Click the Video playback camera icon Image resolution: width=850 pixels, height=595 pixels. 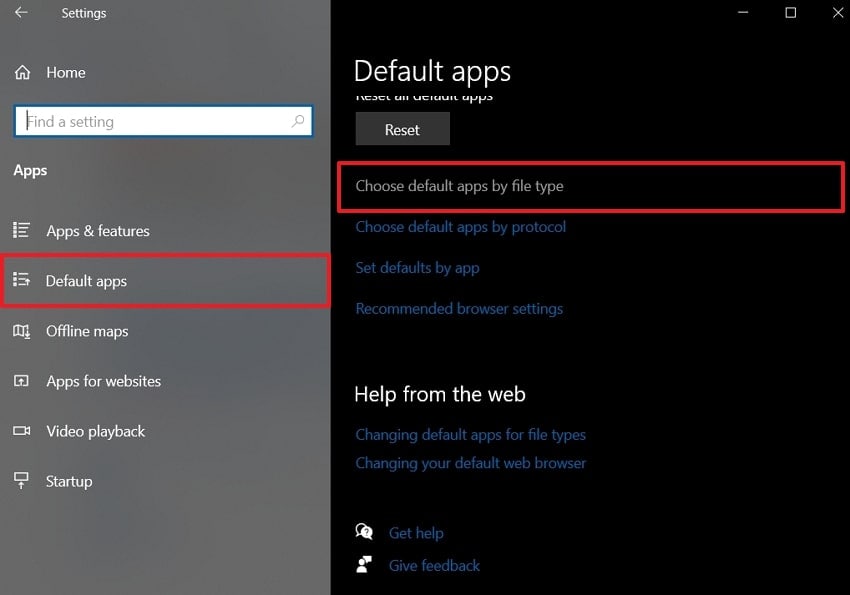tap(22, 431)
